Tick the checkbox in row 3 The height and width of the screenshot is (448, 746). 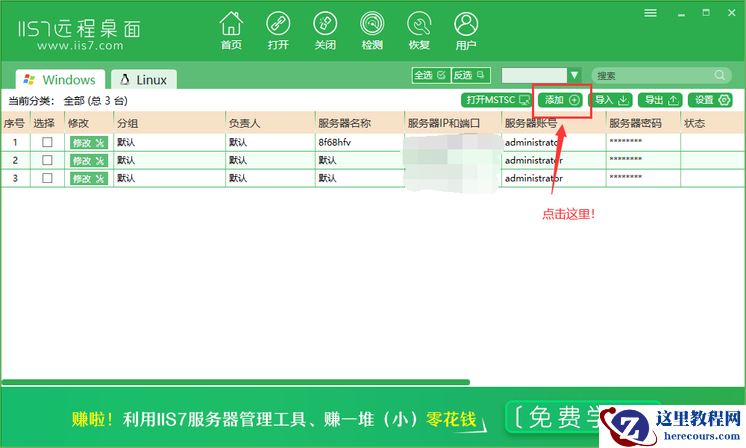(x=47, y=178)
